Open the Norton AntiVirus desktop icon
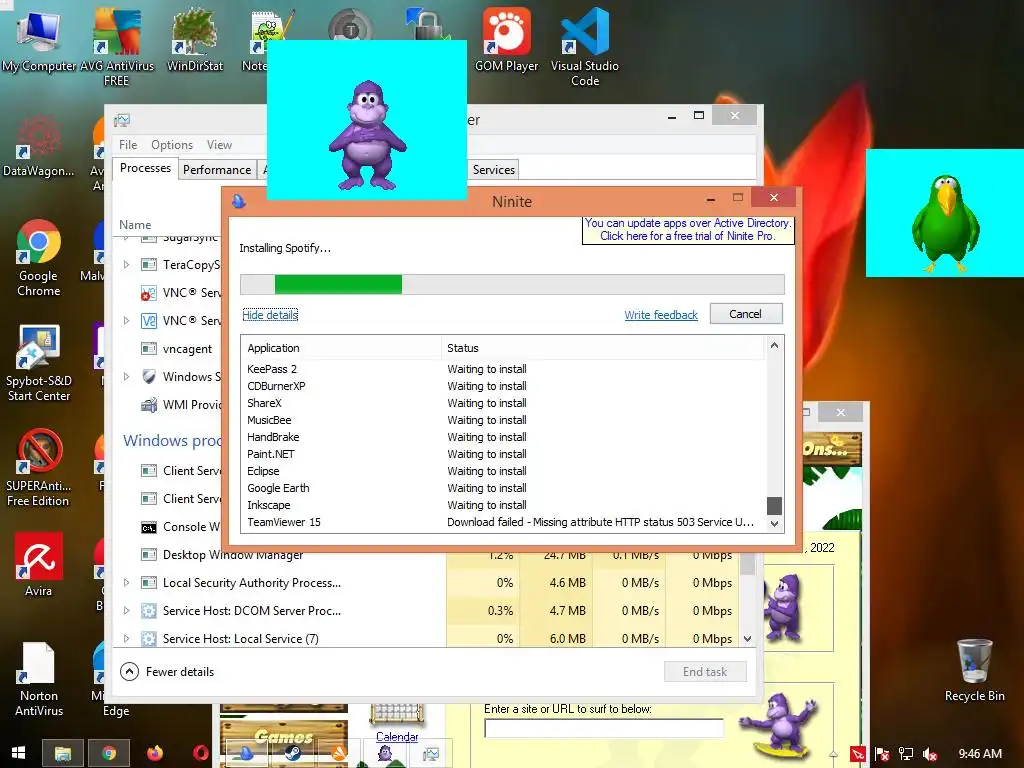The image size is (1024, 768). [x=39, y=679]
